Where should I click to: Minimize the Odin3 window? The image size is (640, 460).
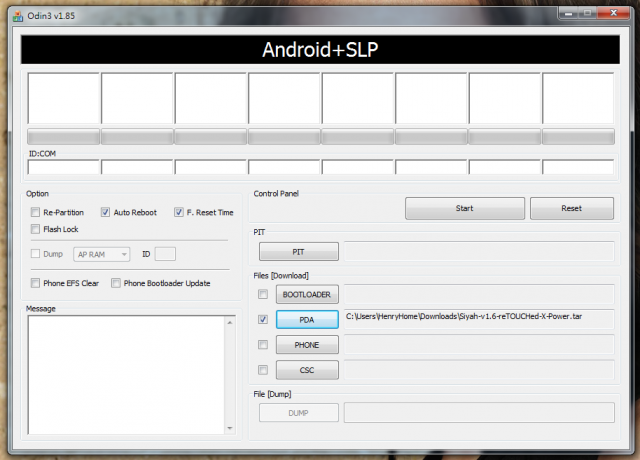pos(568,13)
